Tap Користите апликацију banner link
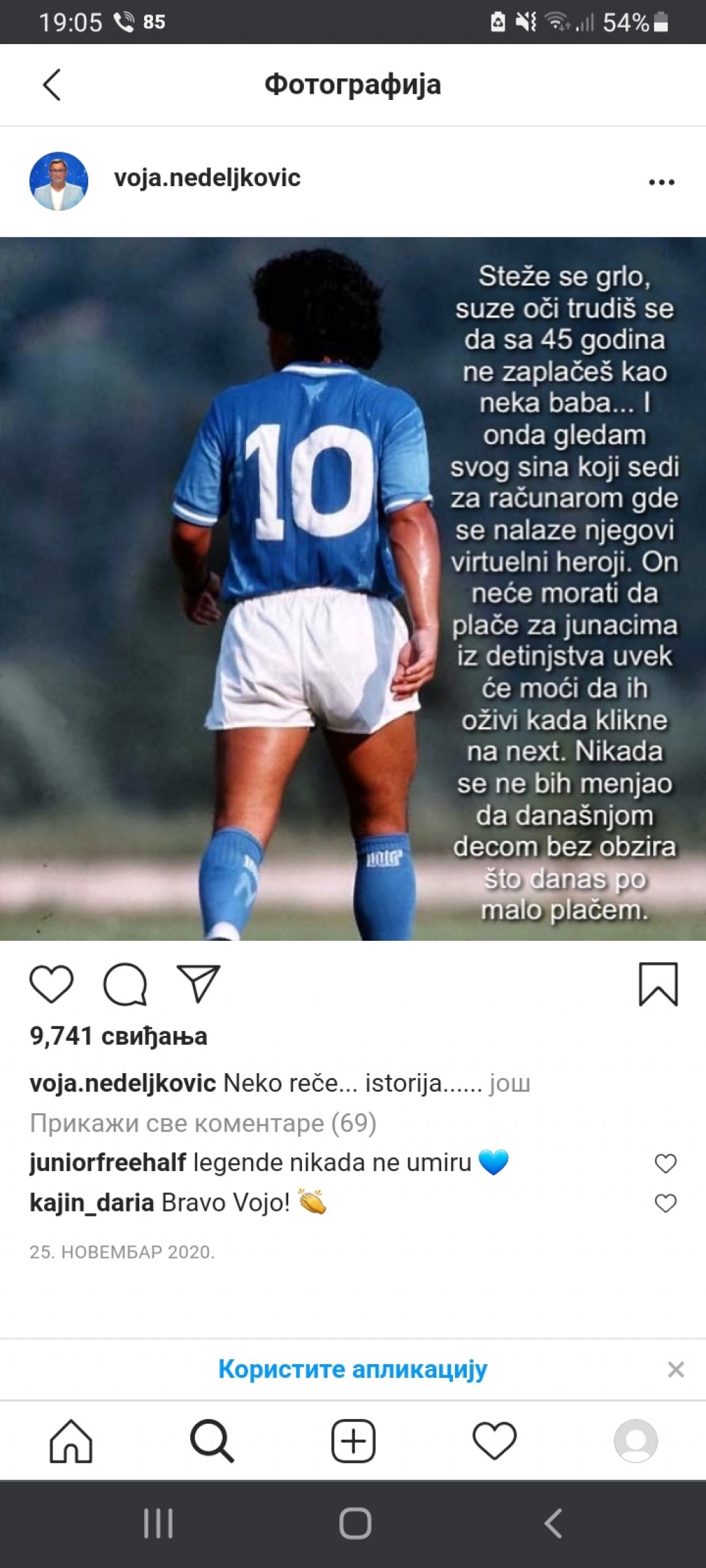This screenshot has height=1568, width=706. (352, 1369)
